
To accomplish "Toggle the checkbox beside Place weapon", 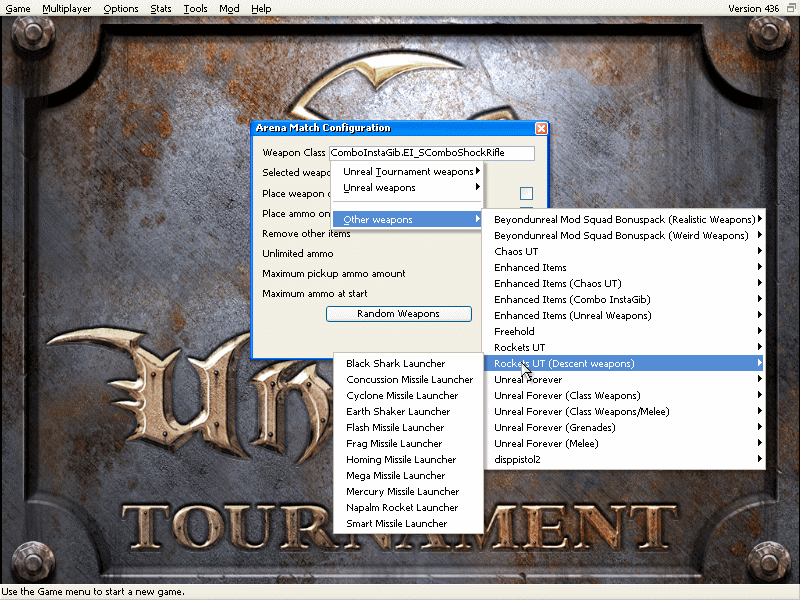I will coord(526,194).
